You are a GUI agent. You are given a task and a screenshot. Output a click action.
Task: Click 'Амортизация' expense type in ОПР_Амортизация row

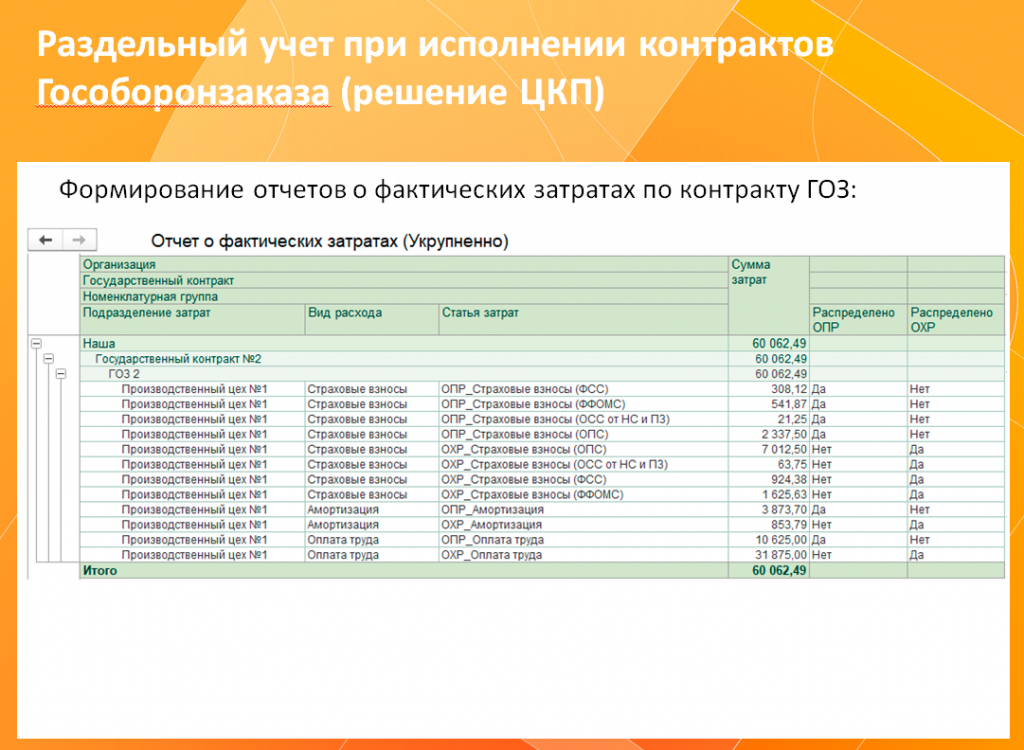pos(343,510)
